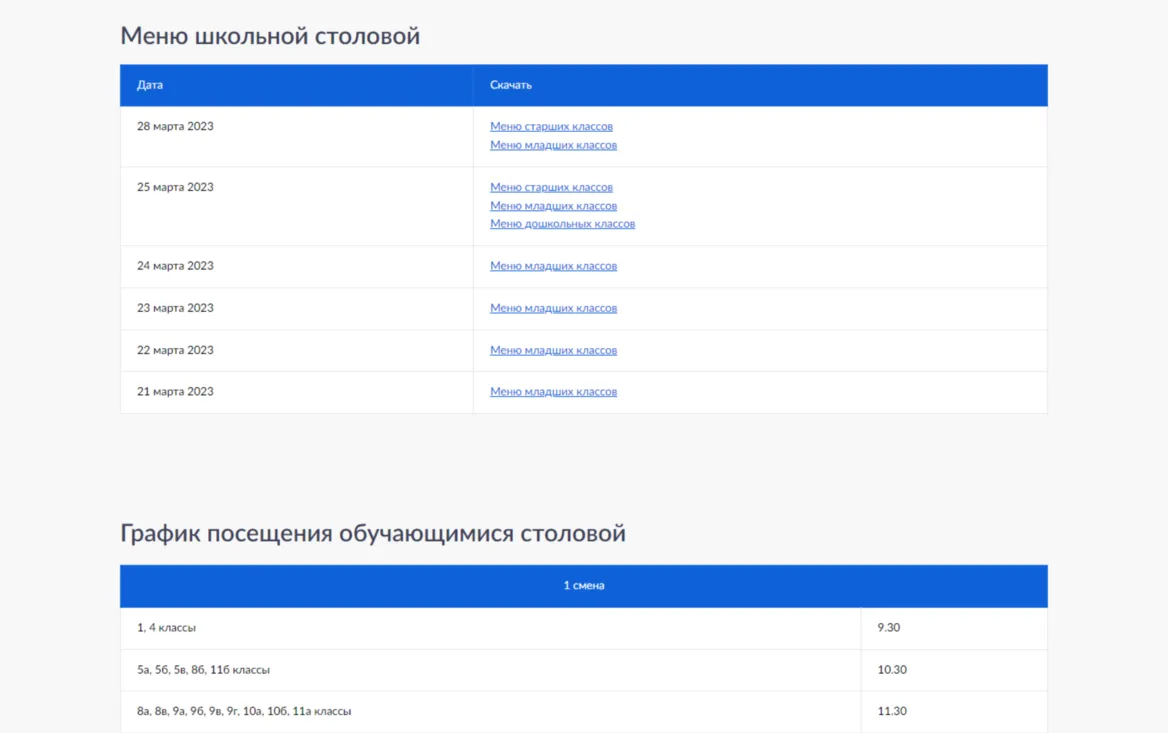1168x733 pixels.
Task: Click the '1 смена' table header
Action: [584, 586]
